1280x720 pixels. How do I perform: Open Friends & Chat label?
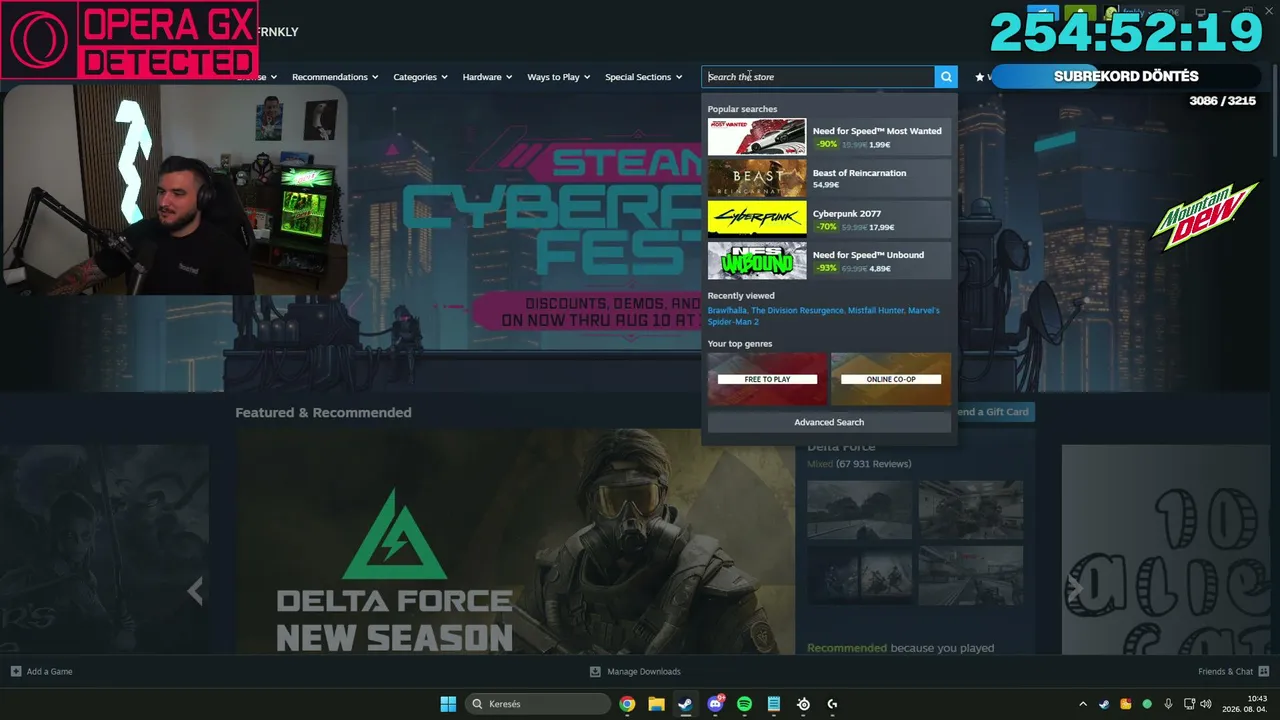point(1225,671)
